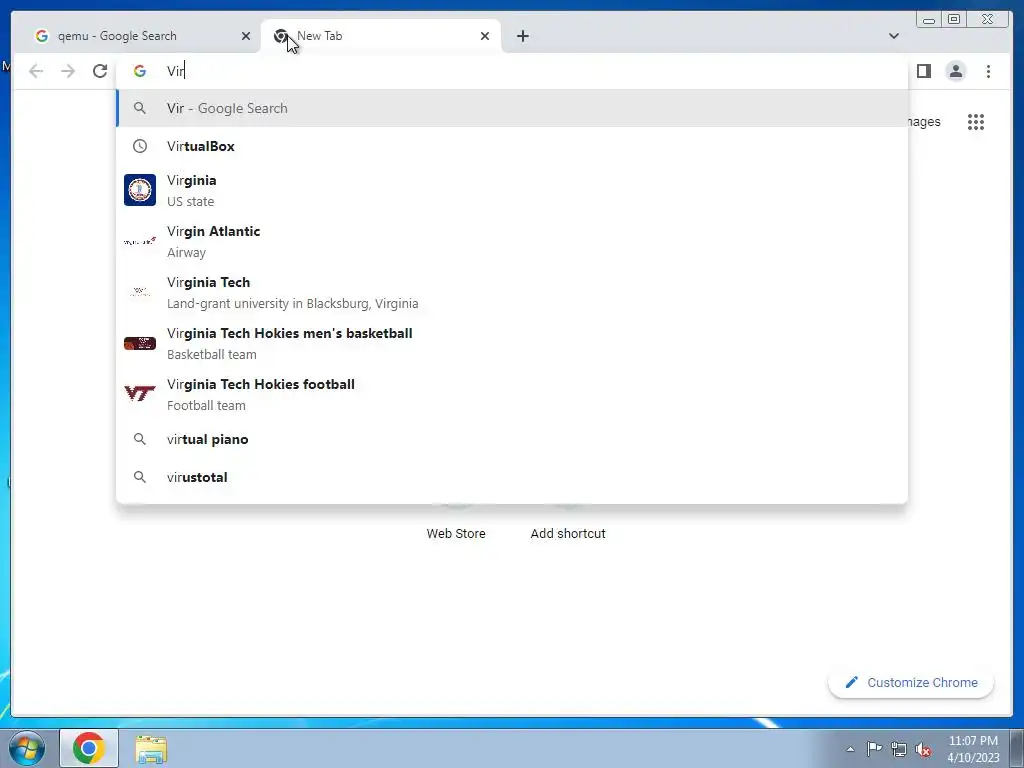Click the back navigation arrow
This screenshot has width=1024, height=768.
(x=36, y=71)
